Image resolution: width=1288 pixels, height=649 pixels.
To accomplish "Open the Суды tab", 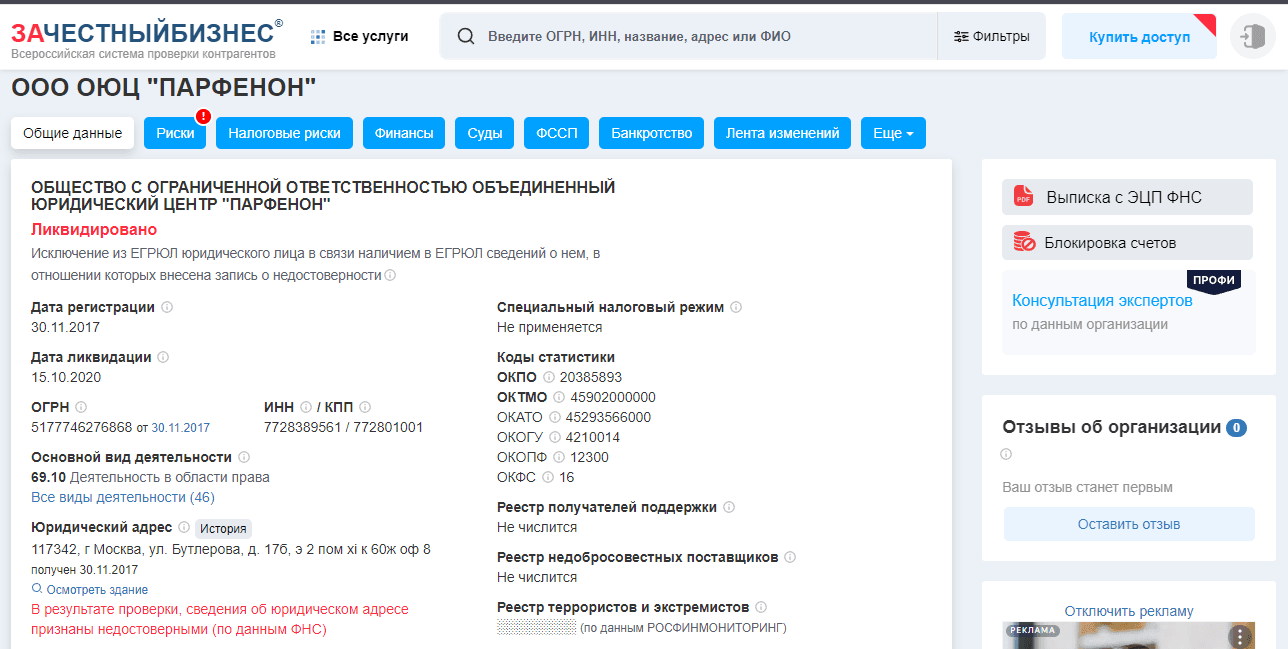I will point(484,132).
